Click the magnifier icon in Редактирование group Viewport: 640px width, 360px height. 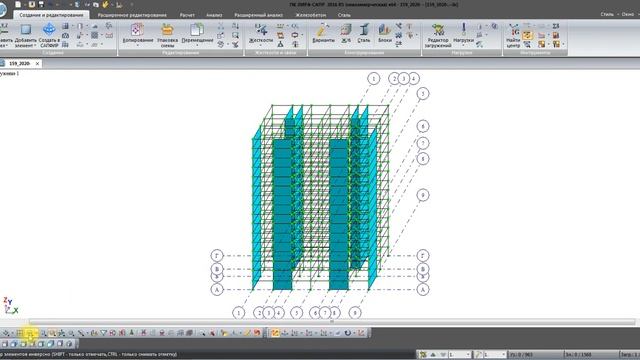pos(236,36)
